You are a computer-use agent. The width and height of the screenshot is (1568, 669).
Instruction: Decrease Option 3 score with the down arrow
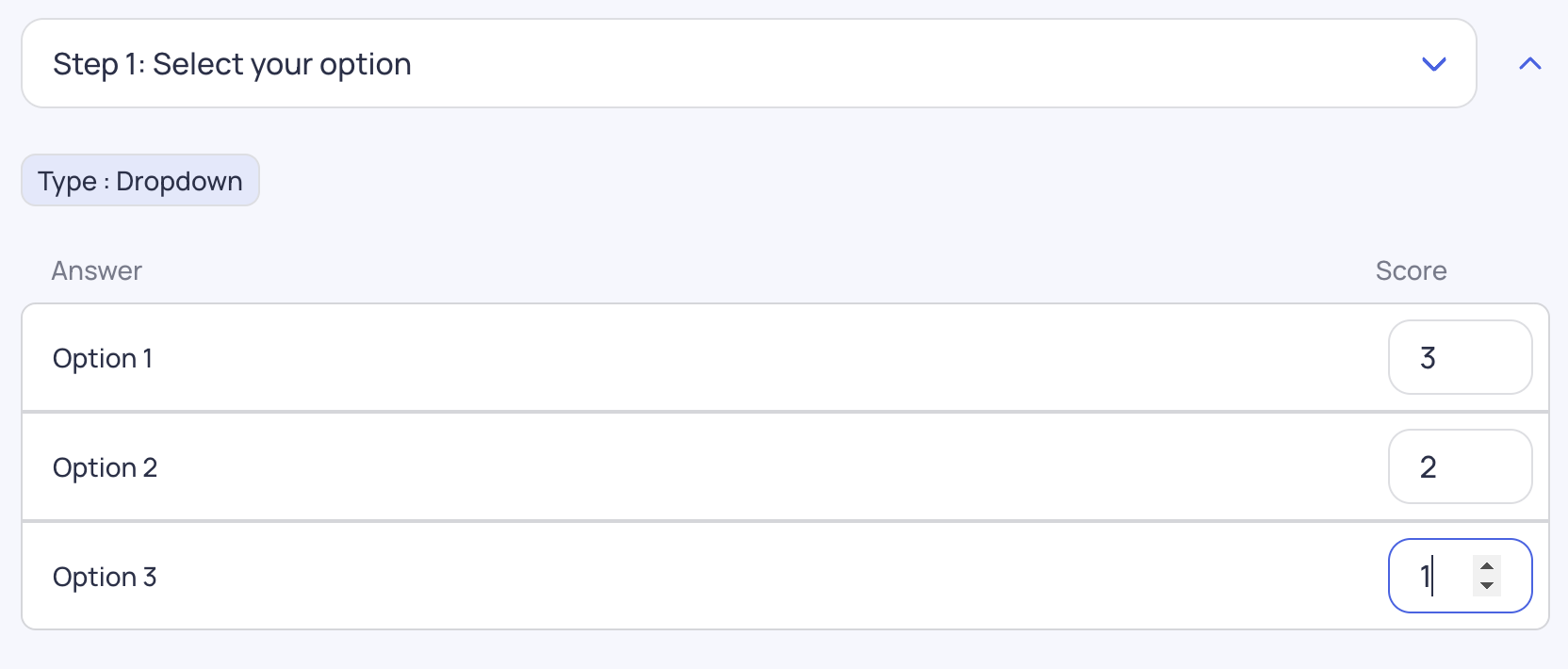1487,586
